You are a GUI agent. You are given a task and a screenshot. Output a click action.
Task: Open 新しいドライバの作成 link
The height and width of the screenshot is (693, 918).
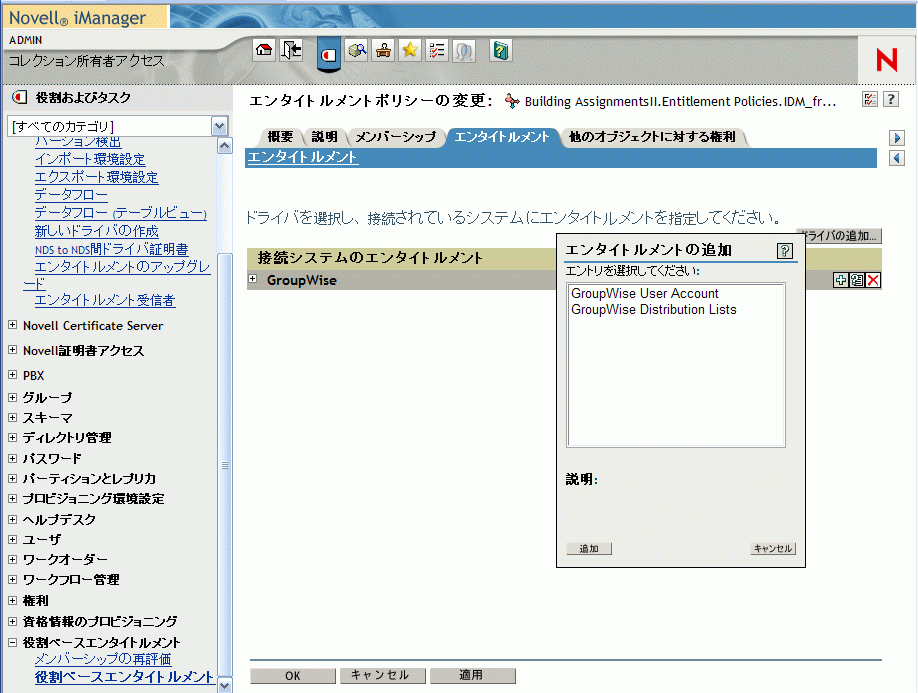tap(97, 231)
